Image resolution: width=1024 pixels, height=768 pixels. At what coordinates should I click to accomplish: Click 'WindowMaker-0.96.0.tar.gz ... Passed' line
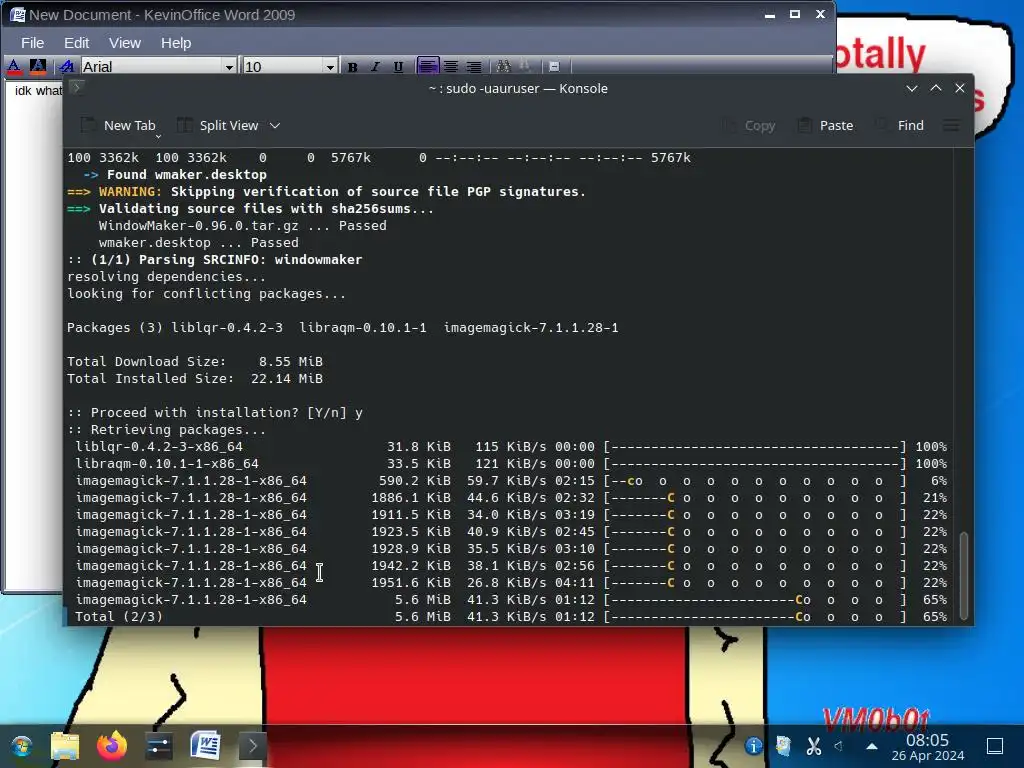tap(243, 225)
